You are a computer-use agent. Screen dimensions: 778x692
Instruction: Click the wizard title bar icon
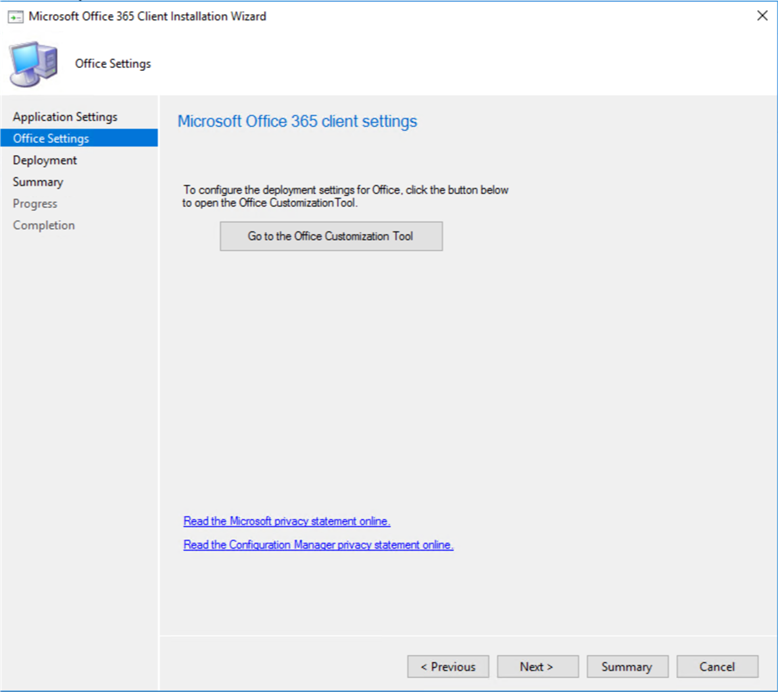tap(15, 17)
